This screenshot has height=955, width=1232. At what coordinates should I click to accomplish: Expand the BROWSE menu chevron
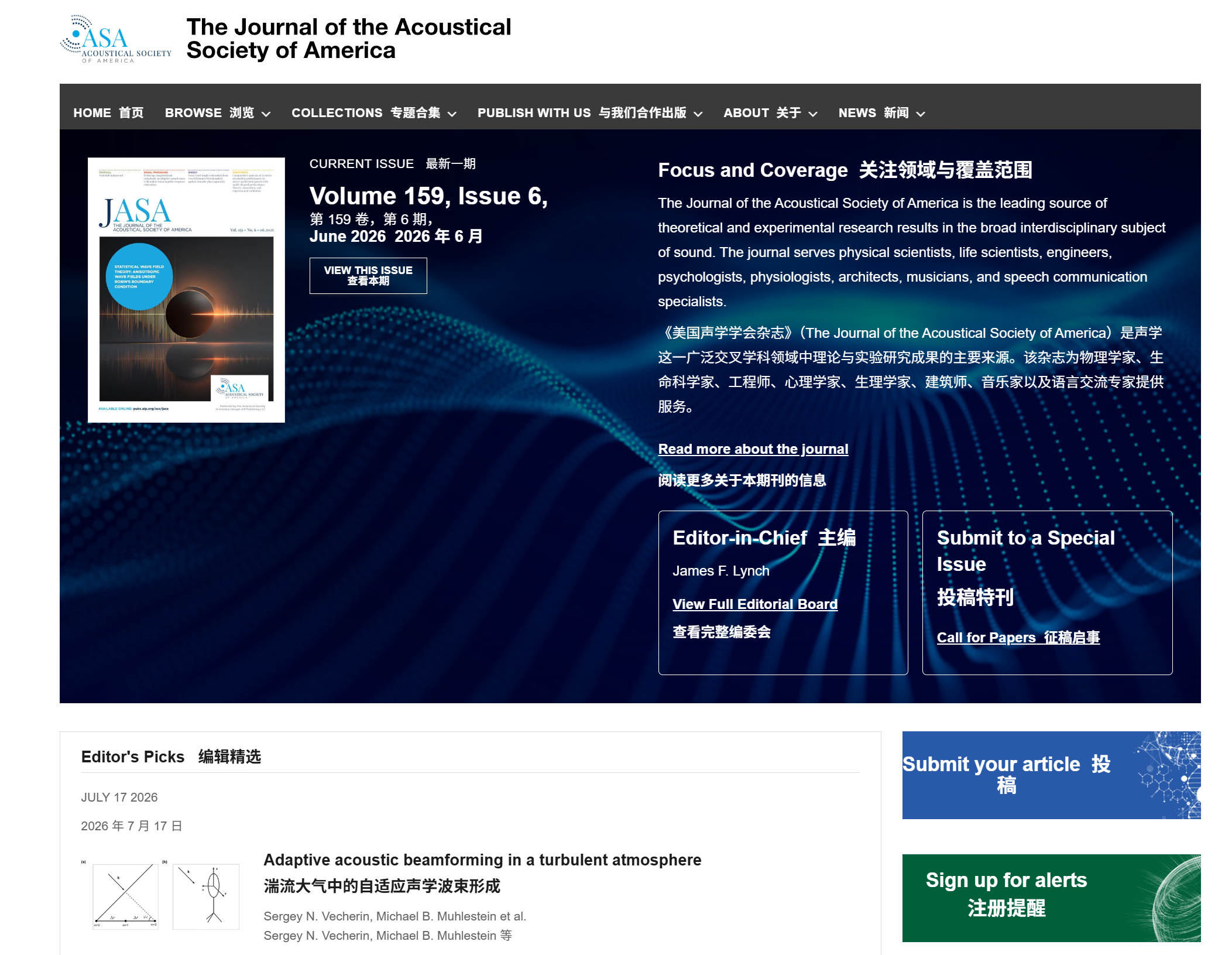coord(266,114)
